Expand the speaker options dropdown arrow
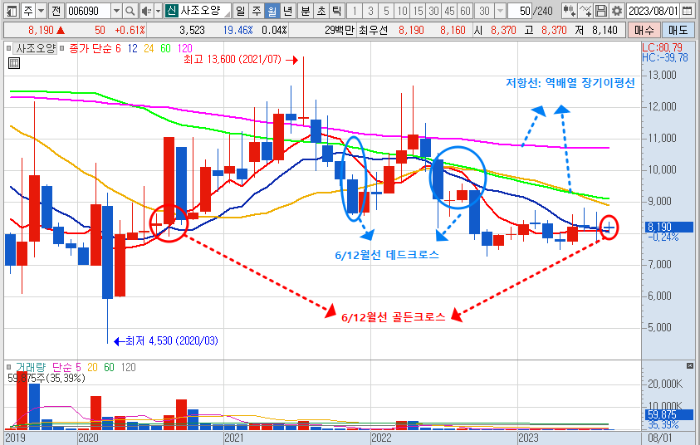The image size is (700, 445). [158, 10]
